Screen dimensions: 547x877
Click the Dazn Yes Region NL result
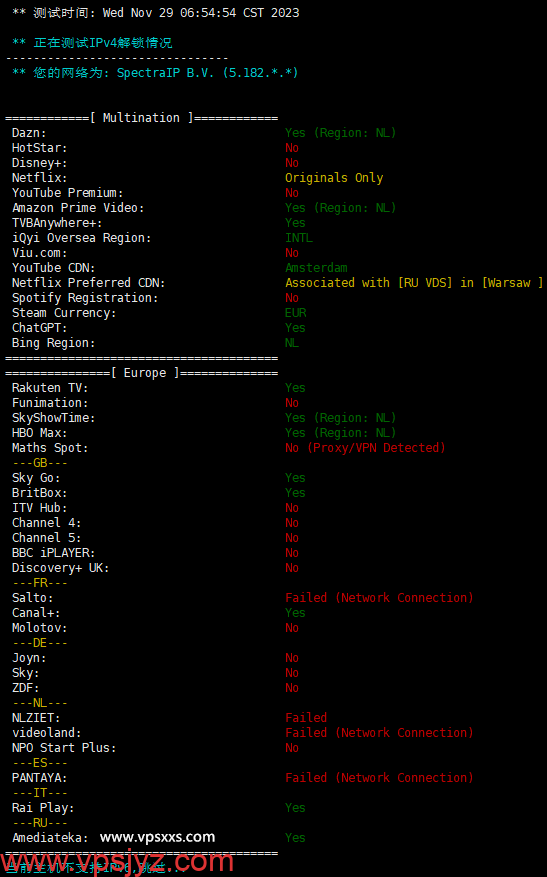click(x=341, y=133)
